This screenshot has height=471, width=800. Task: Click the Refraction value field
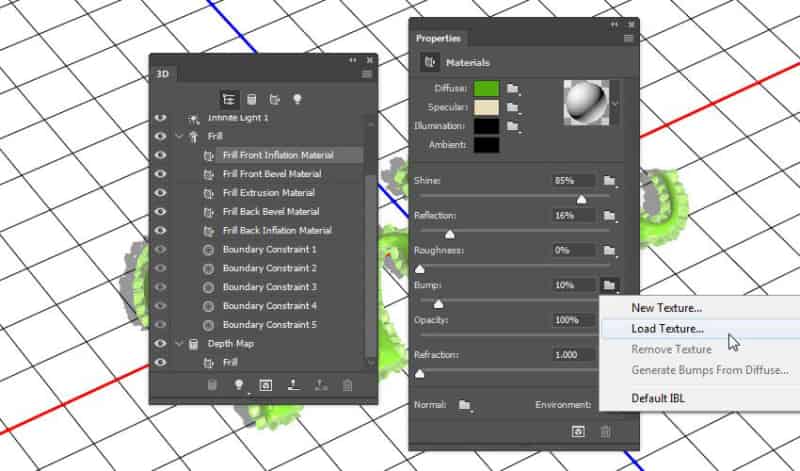pos(573,355)
